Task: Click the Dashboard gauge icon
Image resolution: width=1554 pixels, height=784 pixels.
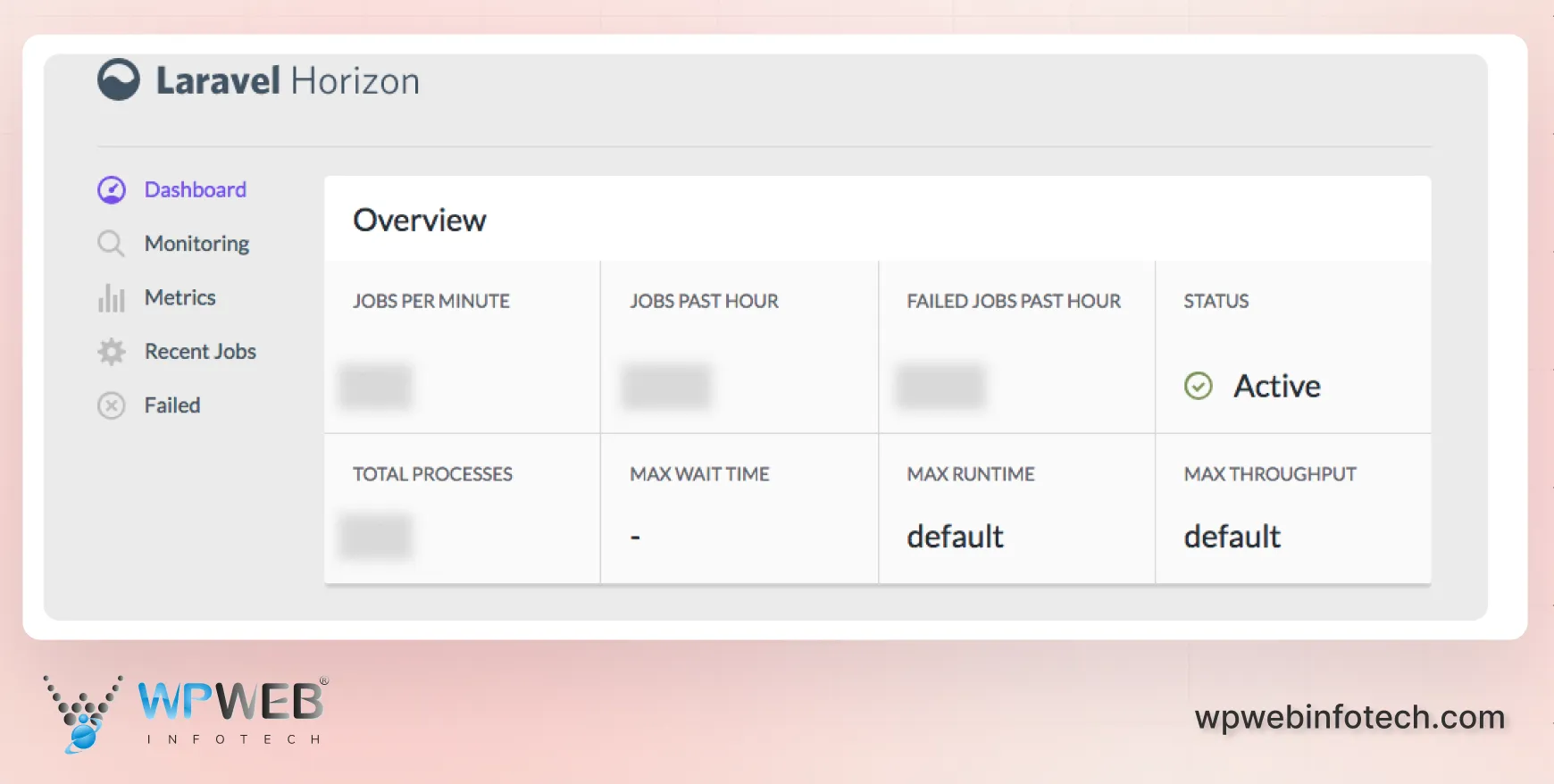Action: tap(112, 190)
